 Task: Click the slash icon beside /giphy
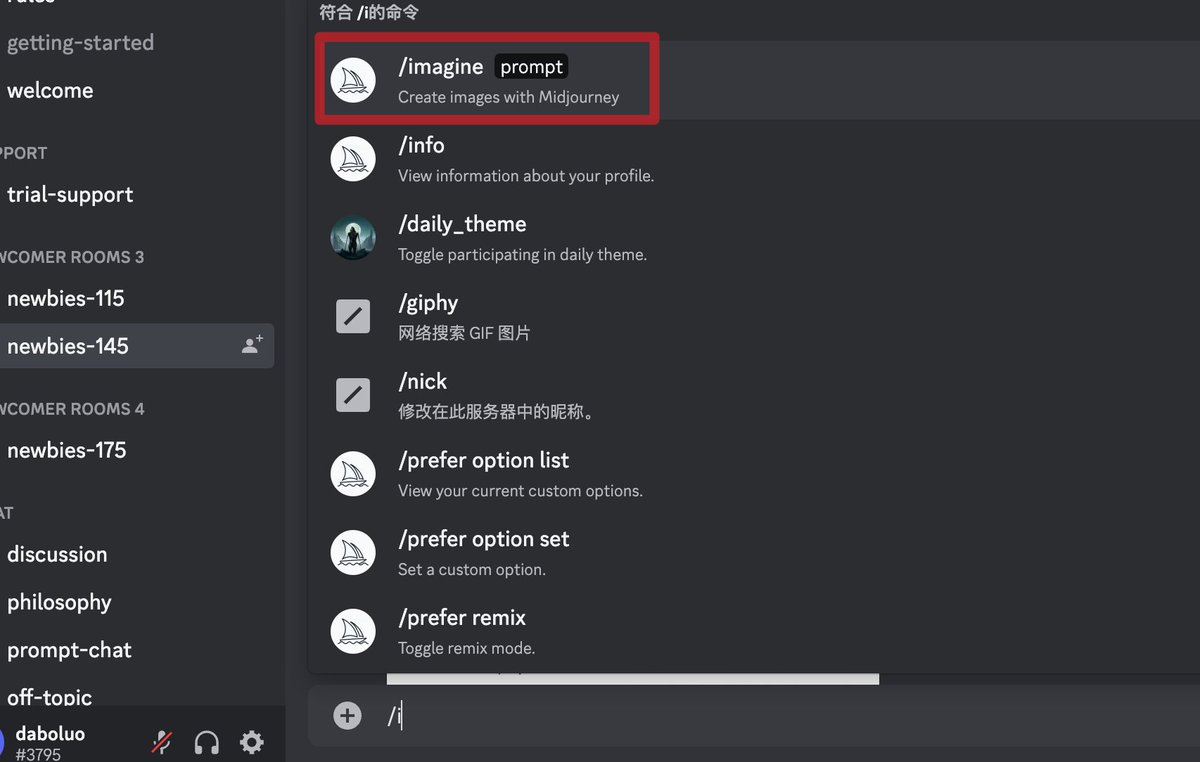(x=353, y=317)
